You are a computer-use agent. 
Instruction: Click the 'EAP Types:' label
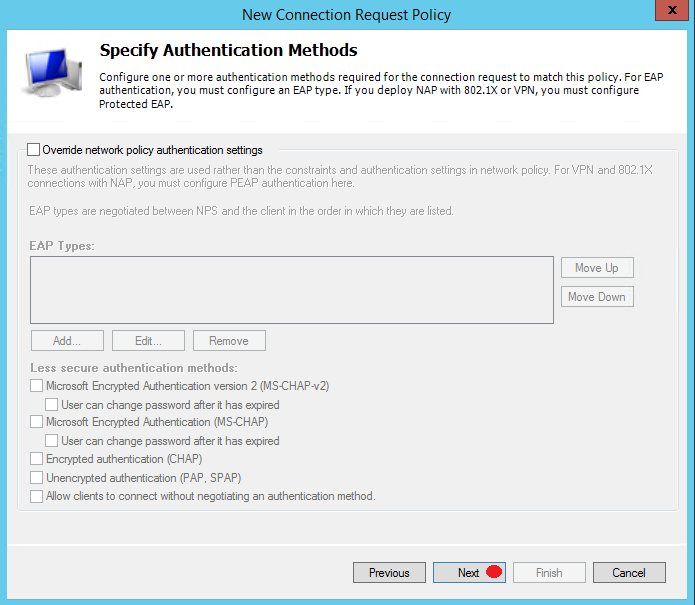coord(62,246)
